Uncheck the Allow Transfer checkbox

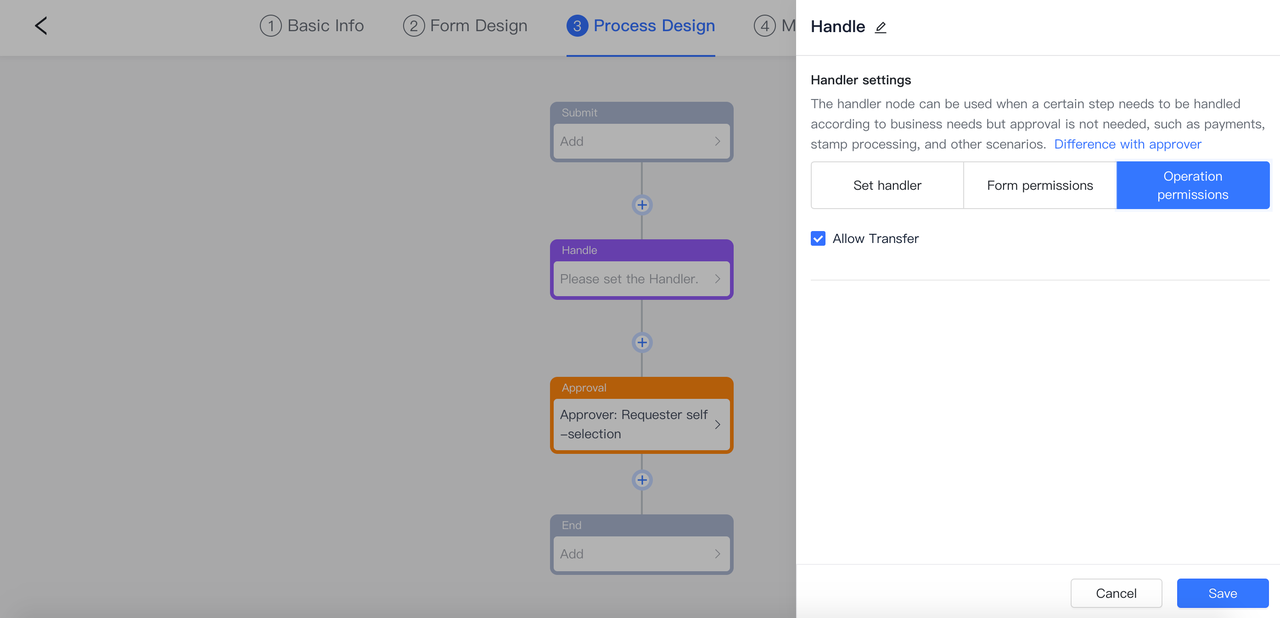[818, 239]
